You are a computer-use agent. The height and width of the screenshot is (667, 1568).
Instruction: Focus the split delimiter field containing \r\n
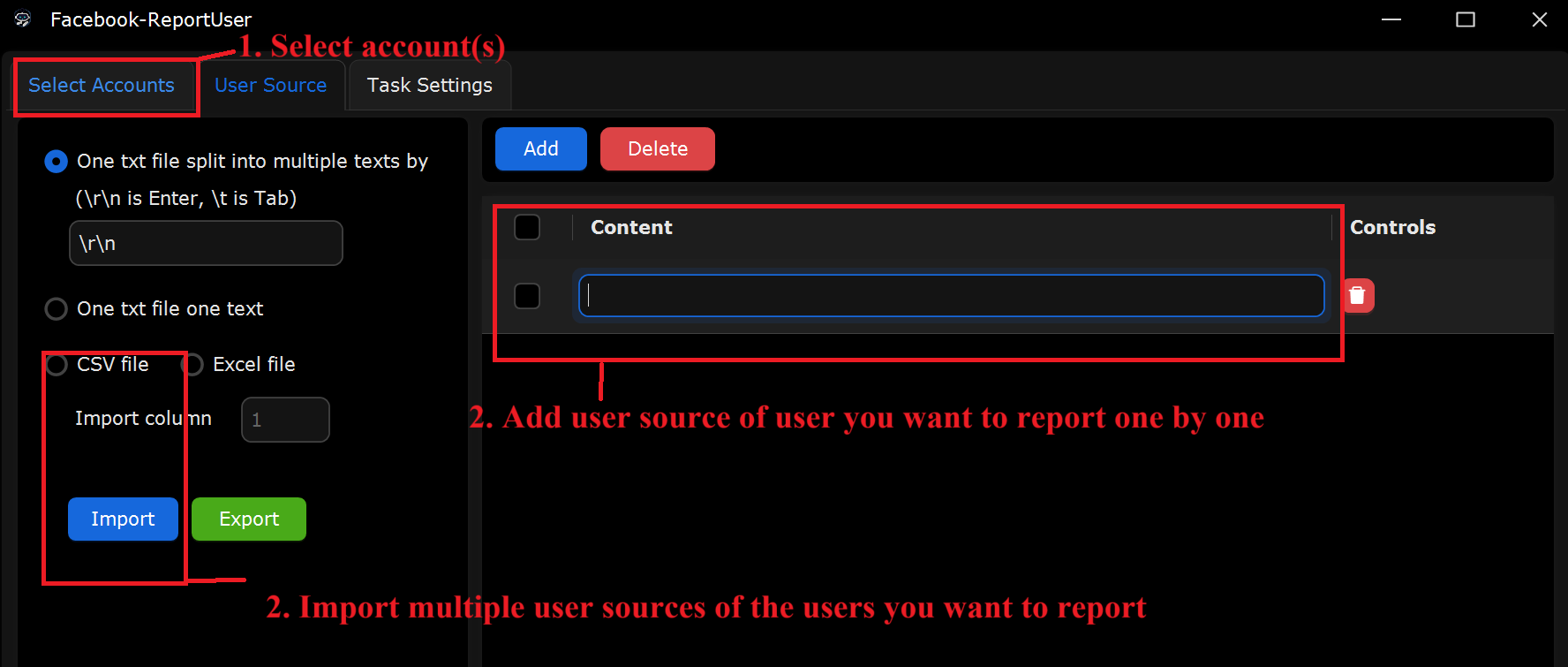(x=206, y=243)
